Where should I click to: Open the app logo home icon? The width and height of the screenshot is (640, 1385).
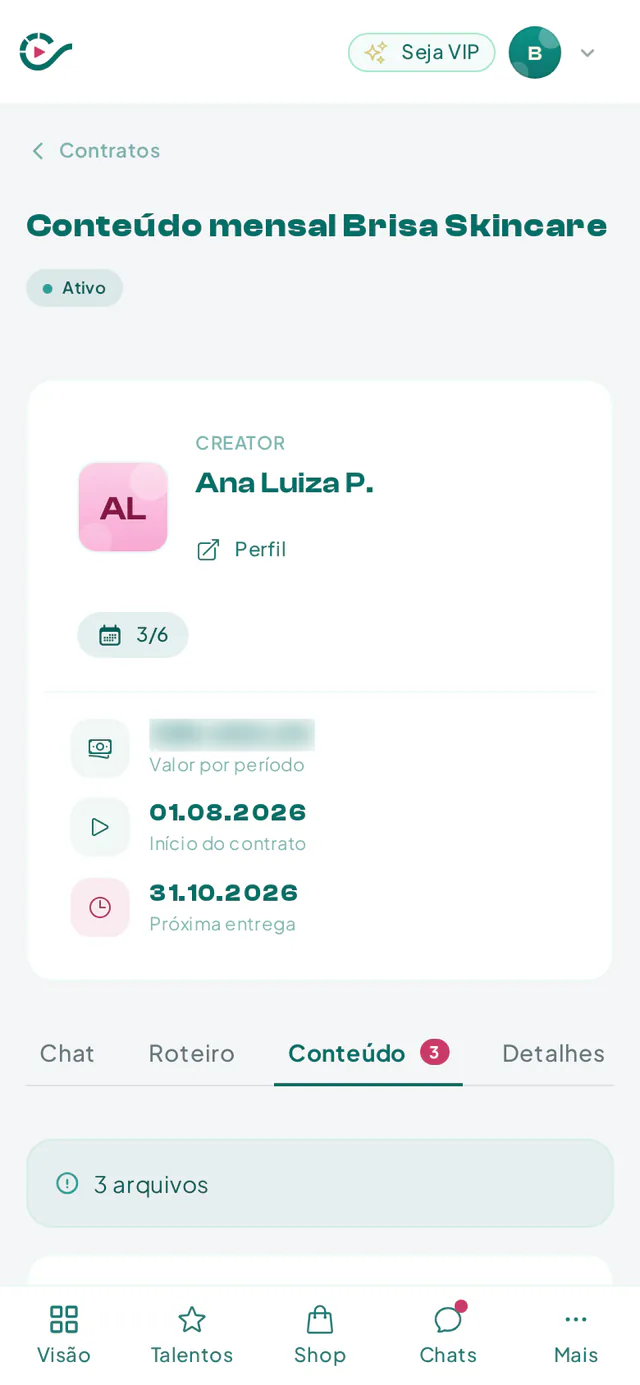46,52
